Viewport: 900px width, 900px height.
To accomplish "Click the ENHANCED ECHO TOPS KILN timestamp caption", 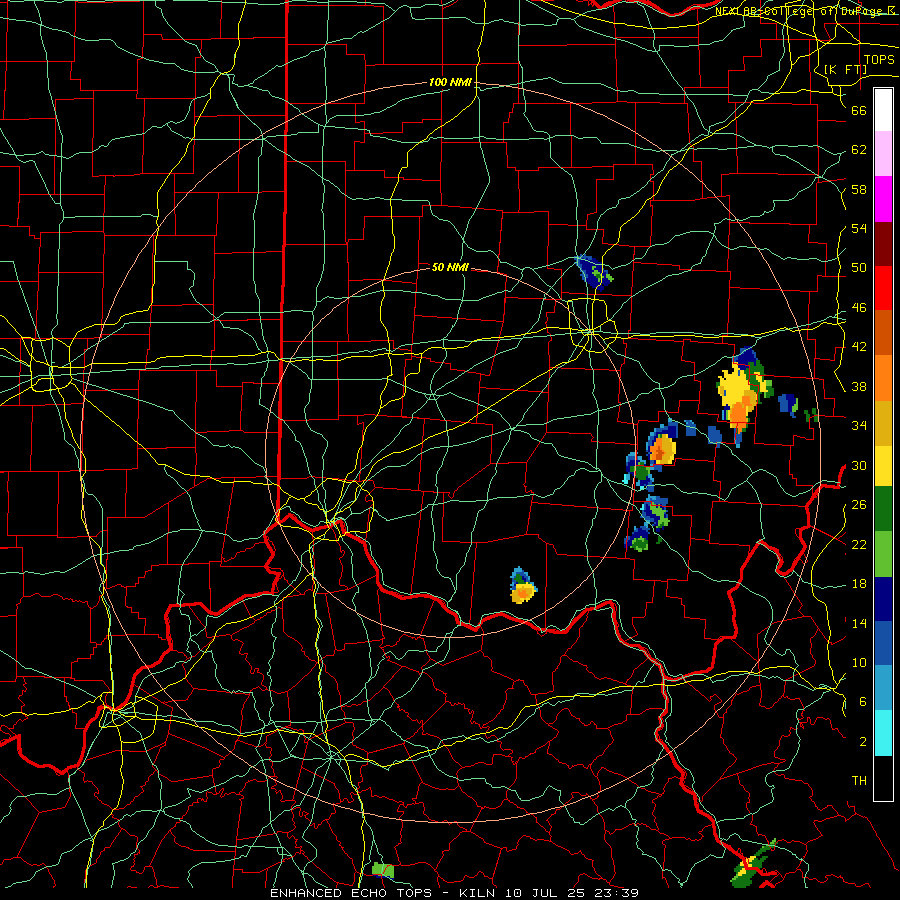I will pos(454,893).
